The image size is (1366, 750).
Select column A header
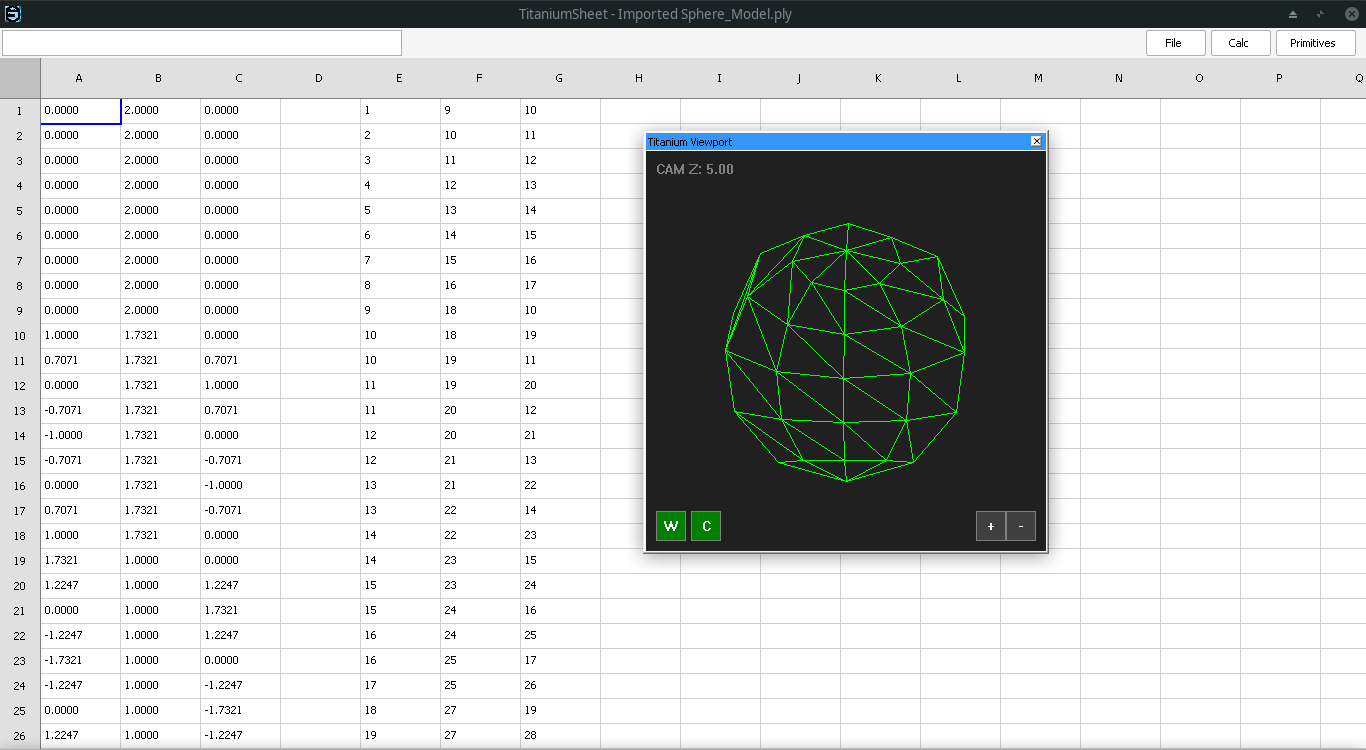coord(80,78)
